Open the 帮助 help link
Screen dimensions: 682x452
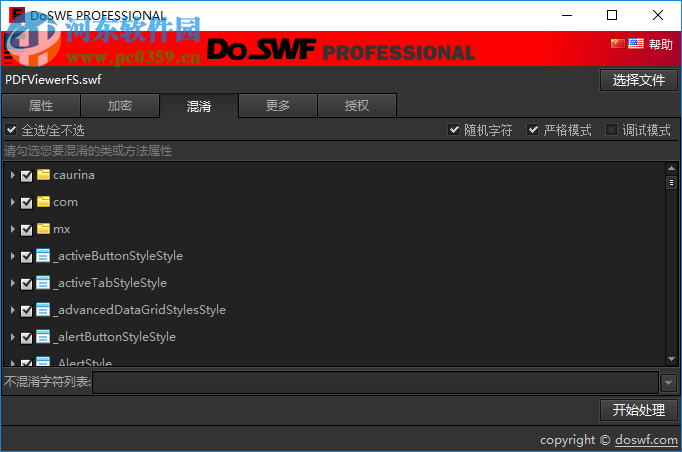coord(661,44)
